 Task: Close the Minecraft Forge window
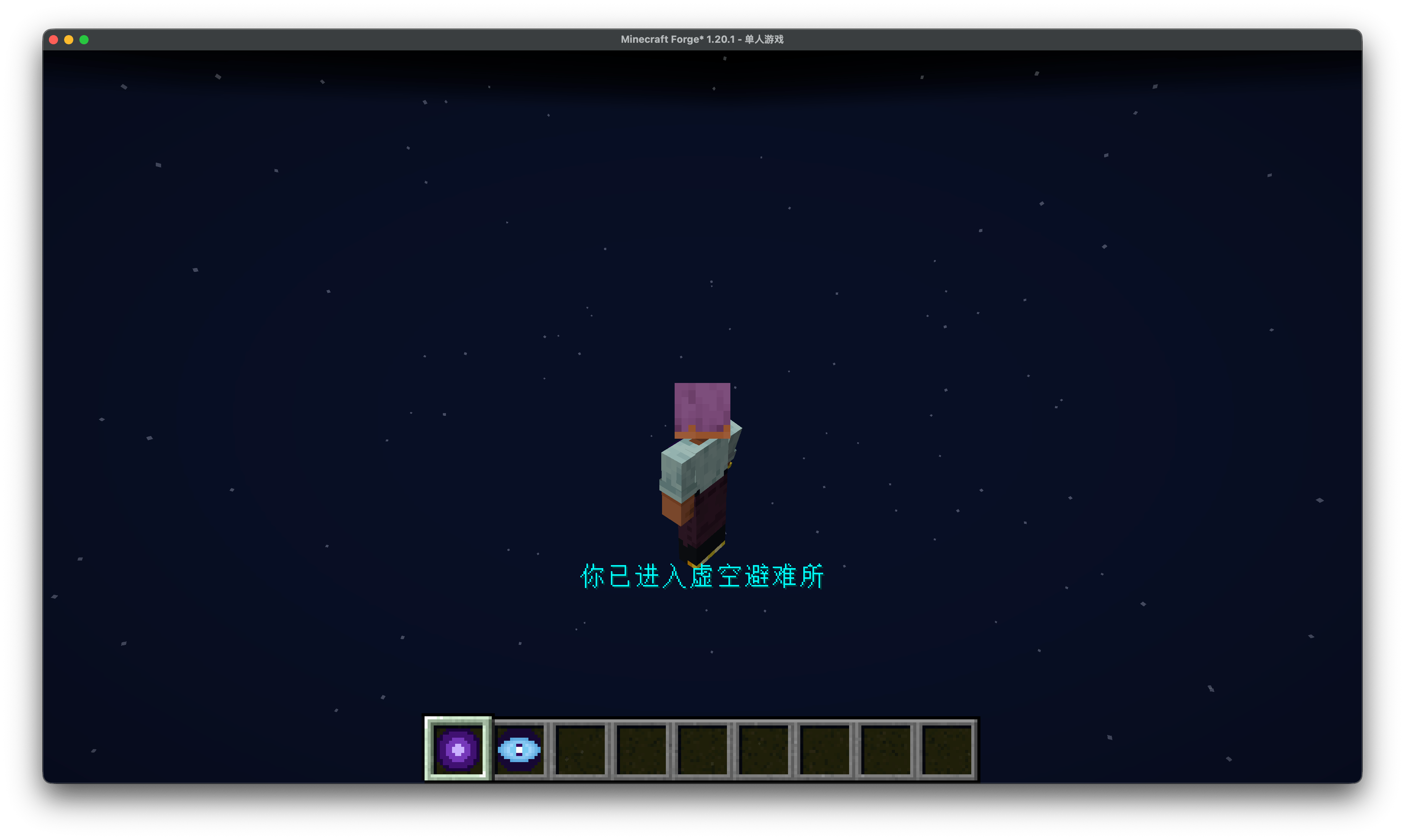click(54, 40)
